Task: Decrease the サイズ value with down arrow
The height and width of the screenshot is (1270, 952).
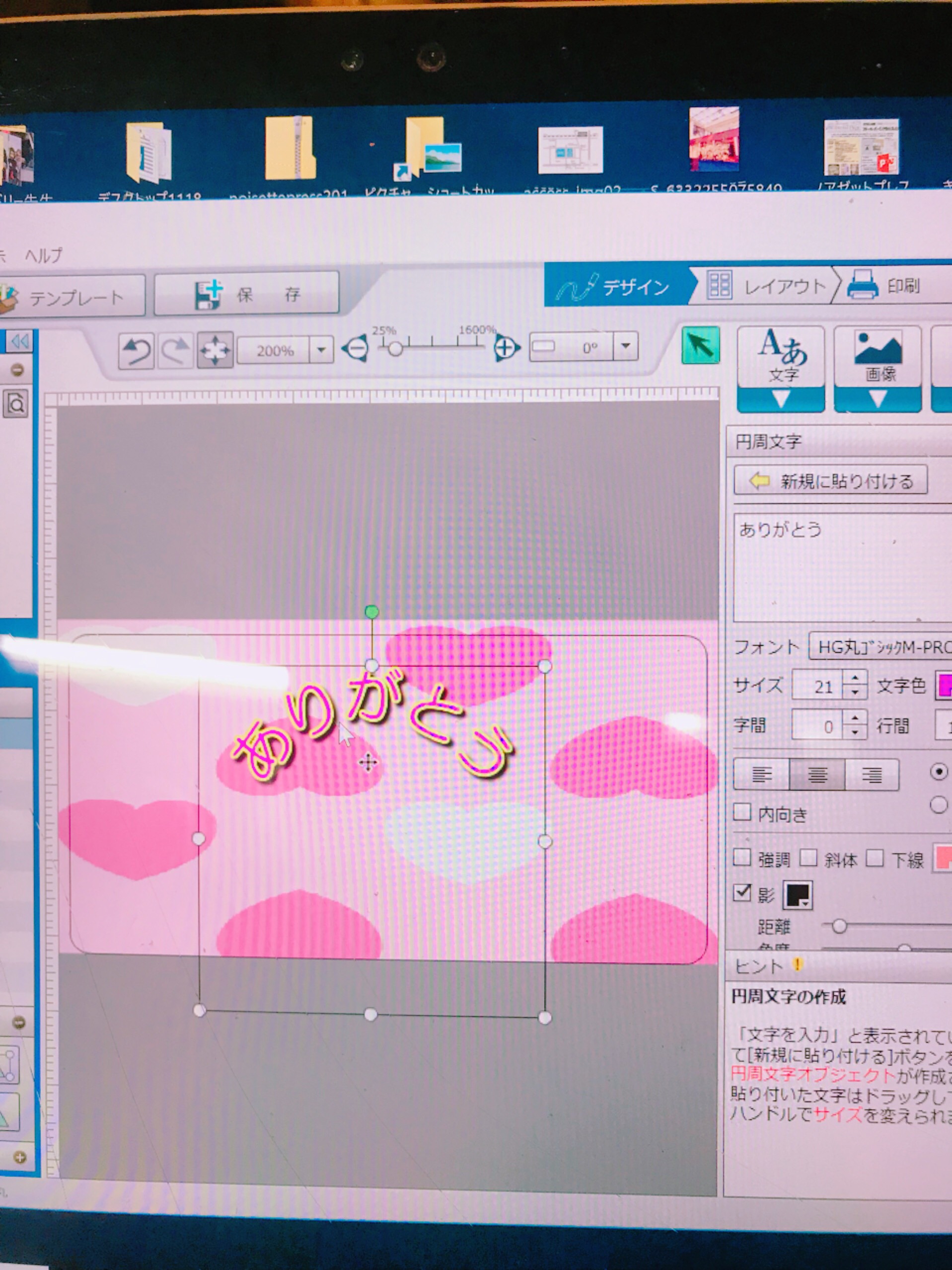Action: pos(855,692)
